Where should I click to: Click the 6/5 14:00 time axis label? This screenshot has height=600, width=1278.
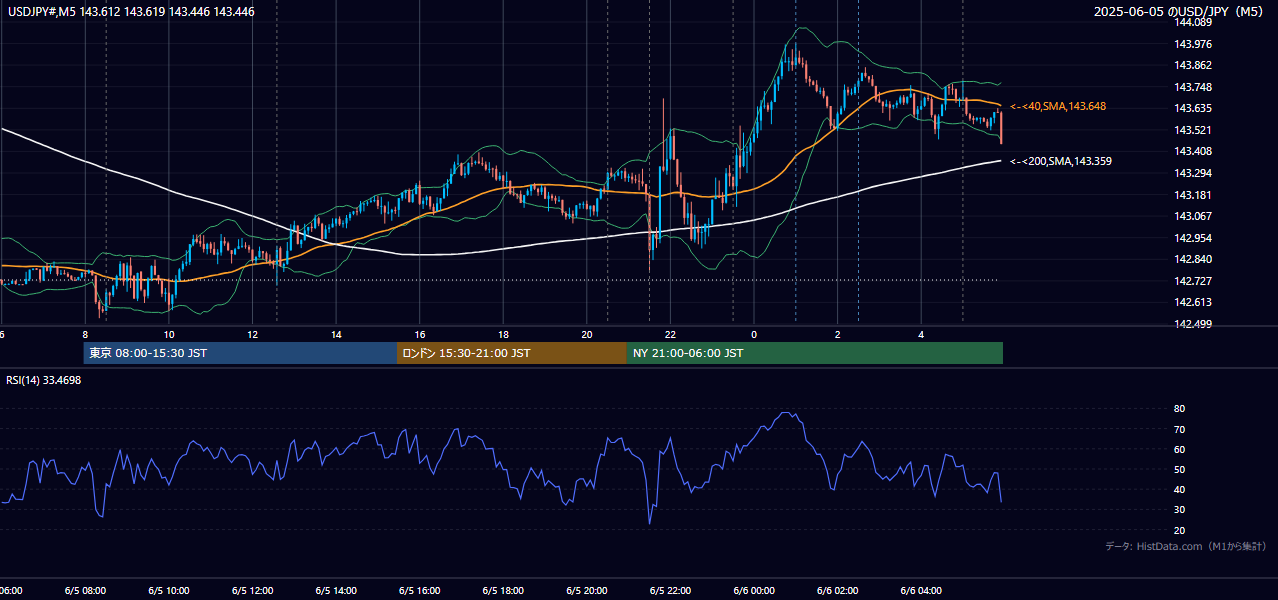coord(336,590)
